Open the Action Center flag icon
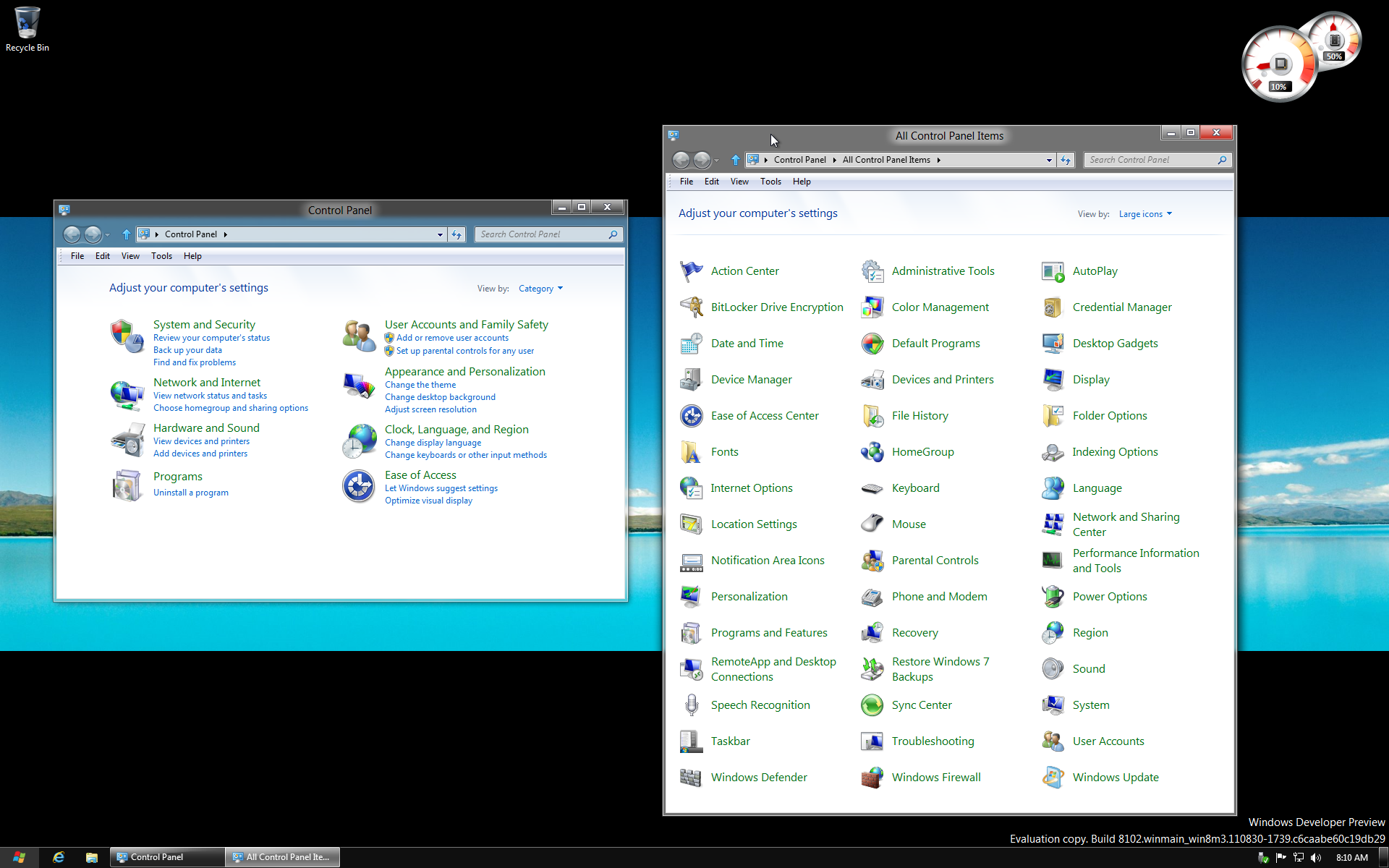 tap(691, 271)
